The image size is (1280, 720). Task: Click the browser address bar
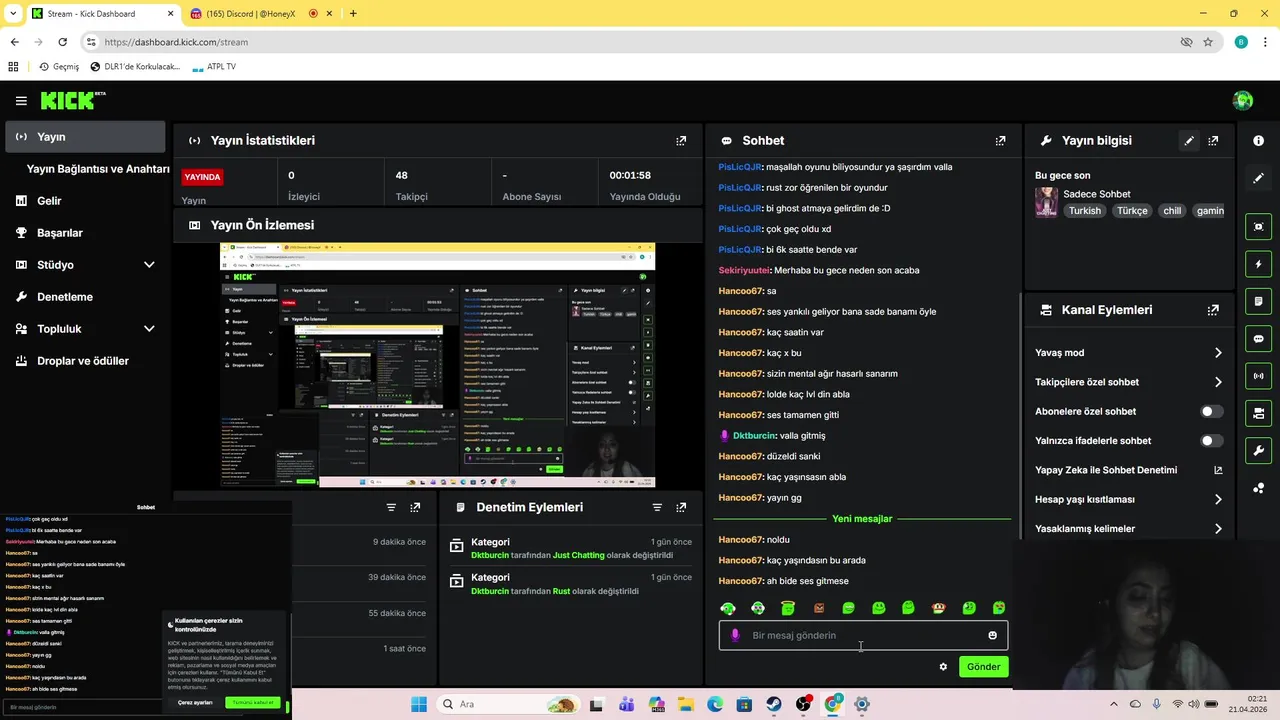[640, 42]
